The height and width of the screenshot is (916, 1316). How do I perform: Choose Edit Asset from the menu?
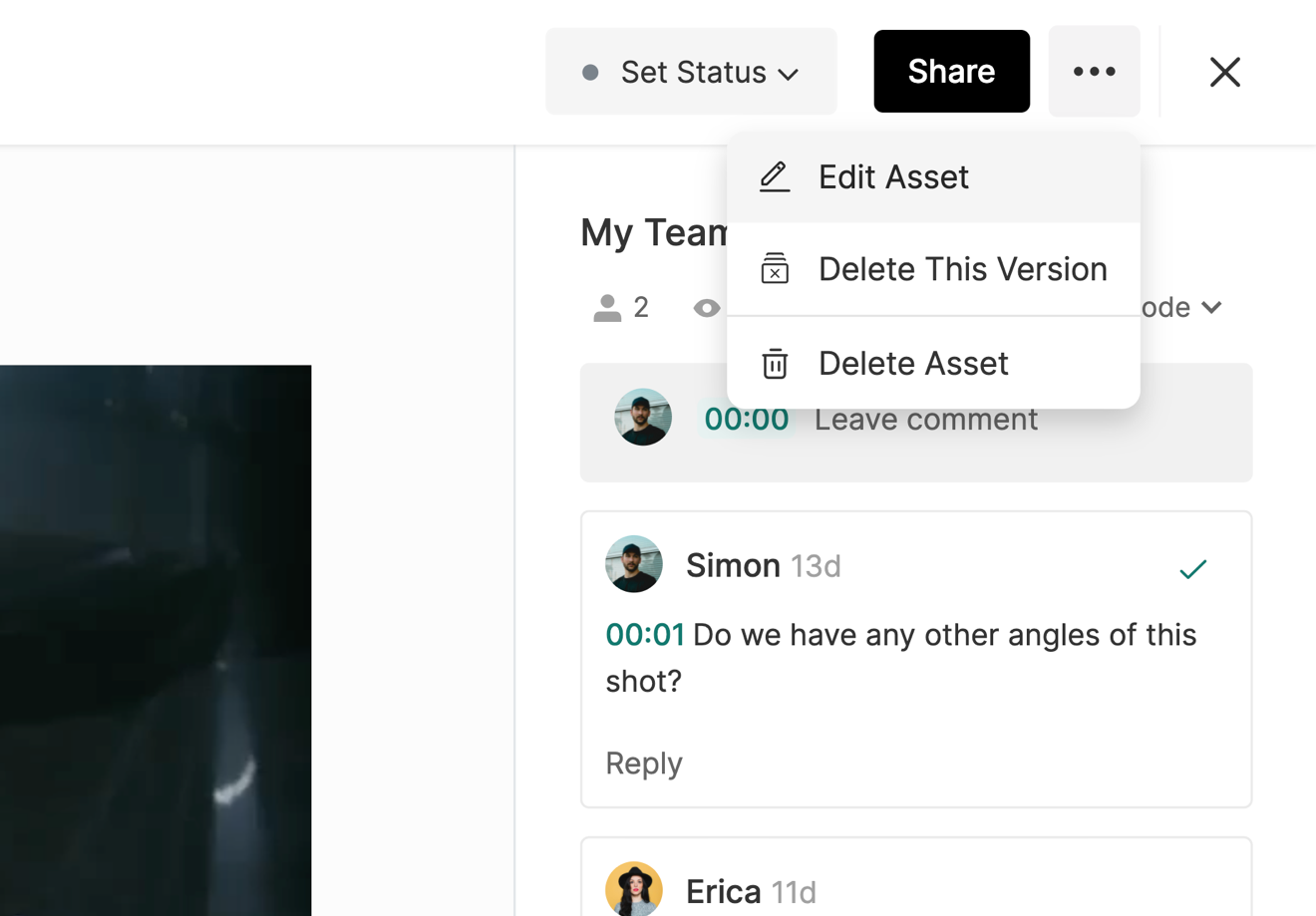click(x=892, y=177)
